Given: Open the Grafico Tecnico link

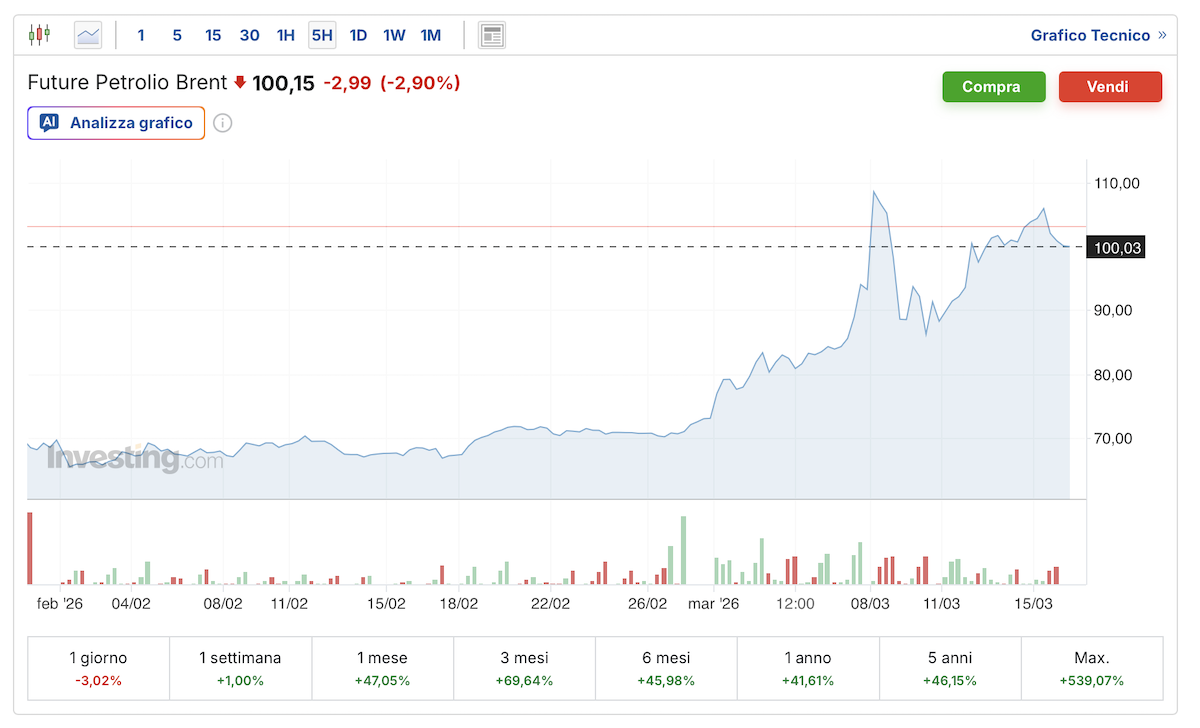Looking at the screenshot, I should (1090, 35).
